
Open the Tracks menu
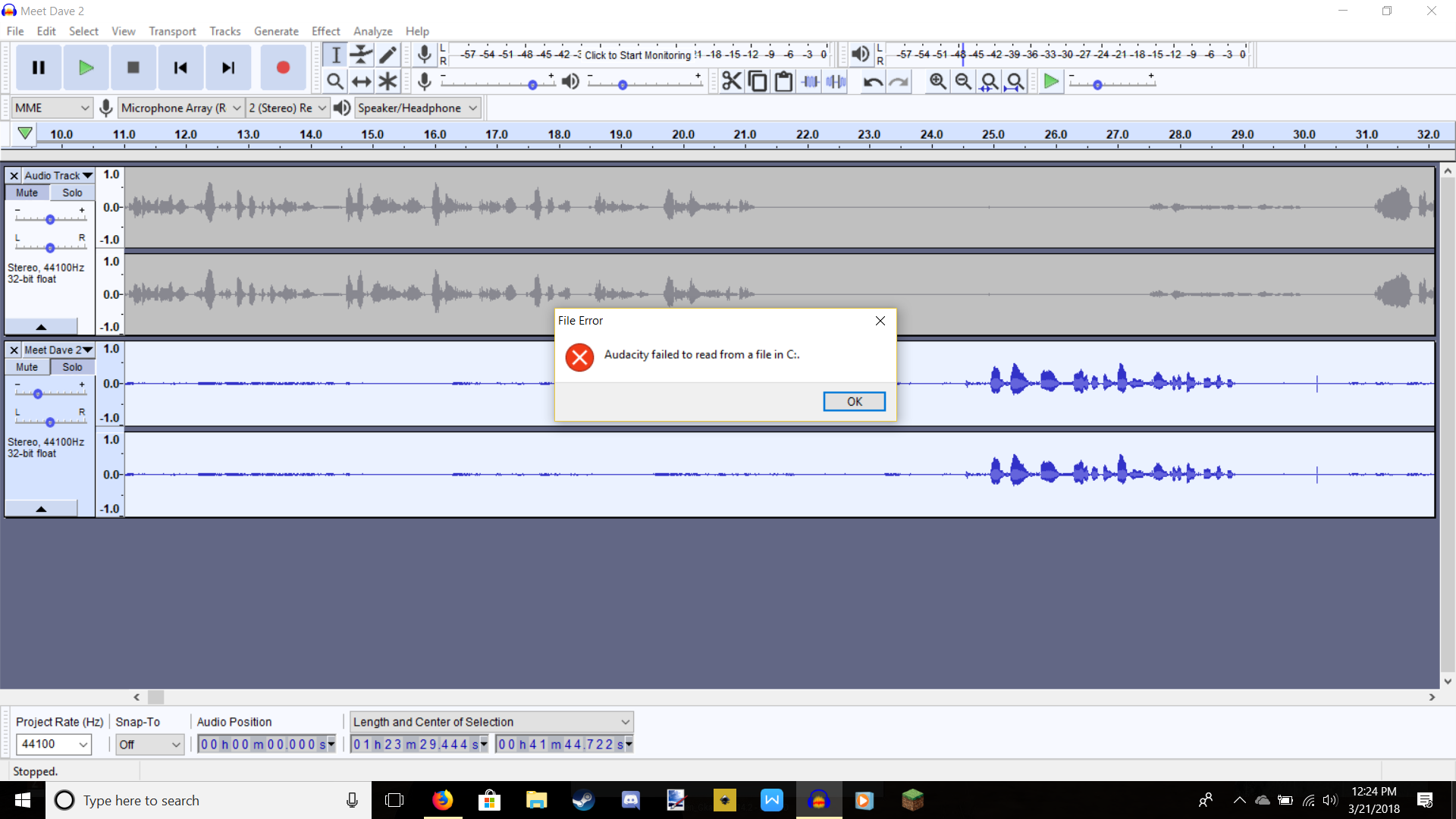tap(224, 31)
